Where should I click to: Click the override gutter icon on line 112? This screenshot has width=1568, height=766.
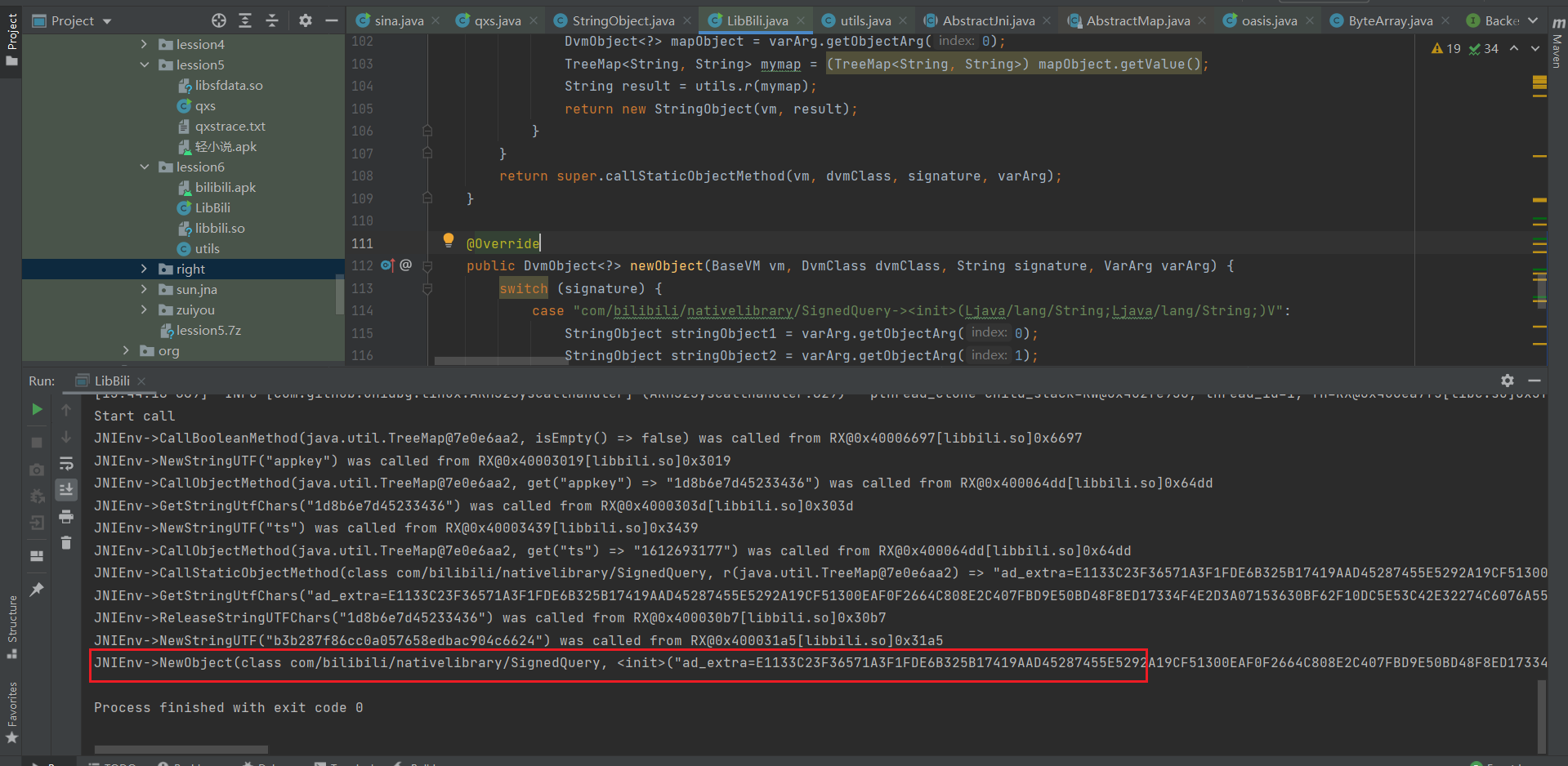click(388, 265)
